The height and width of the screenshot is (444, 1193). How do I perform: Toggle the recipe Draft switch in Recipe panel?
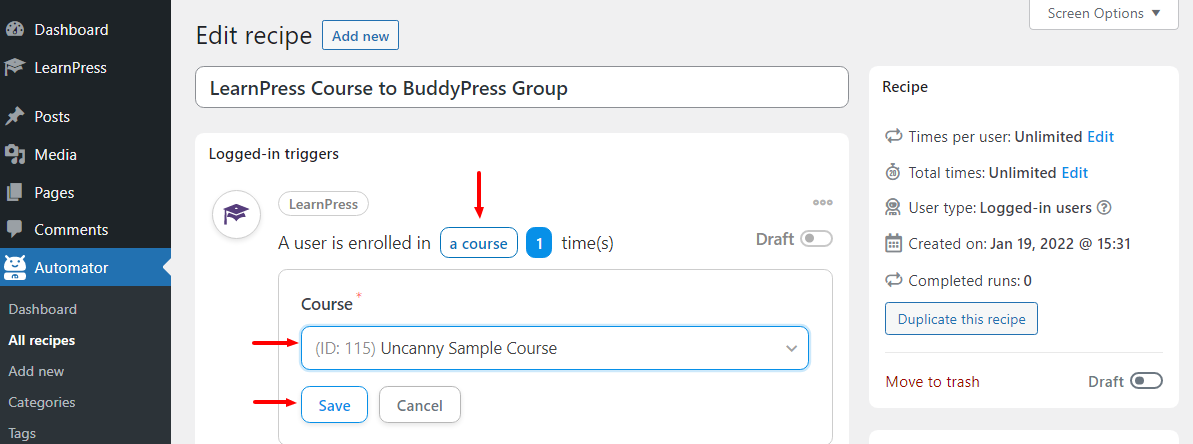pyautogui.click(x=1147, y=381)
